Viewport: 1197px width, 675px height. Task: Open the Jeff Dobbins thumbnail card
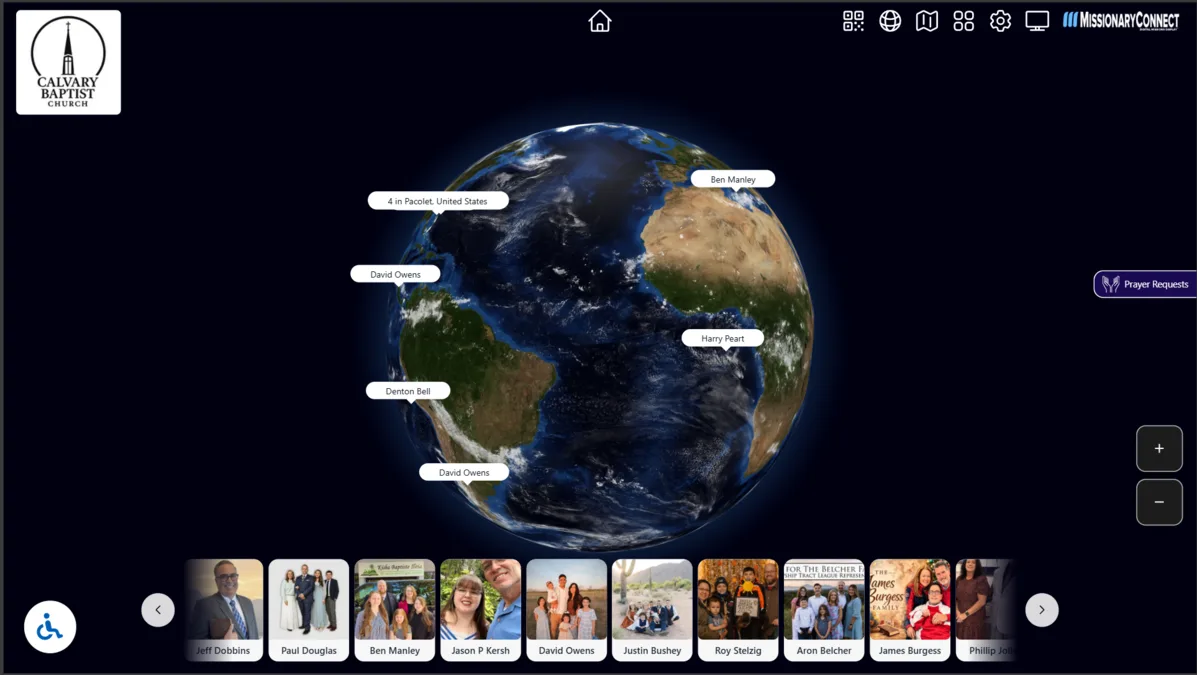(223, 610)
